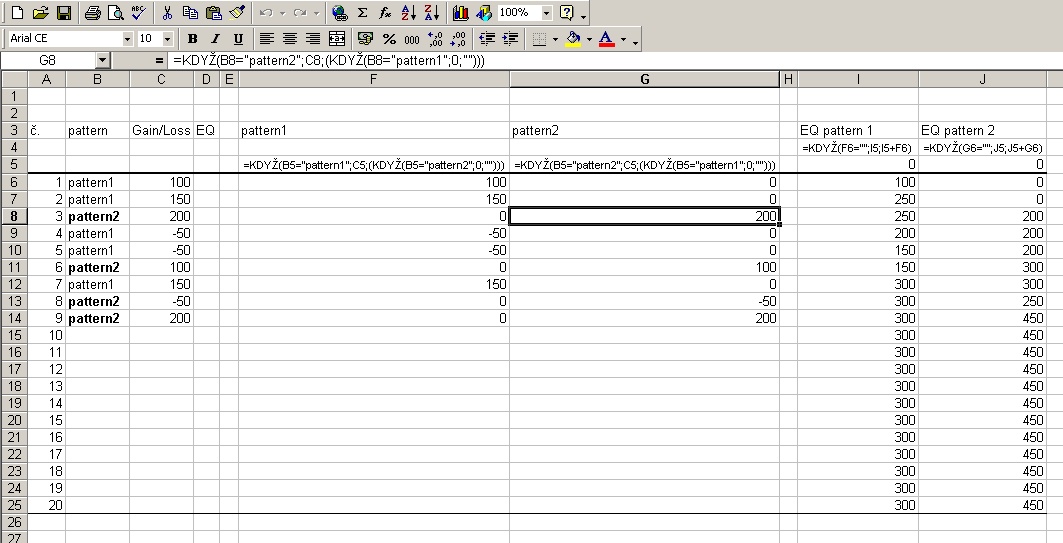The width and height of the screenshot is (1063, 543).
Task: Apply the red font color
Action: point(607,39)
